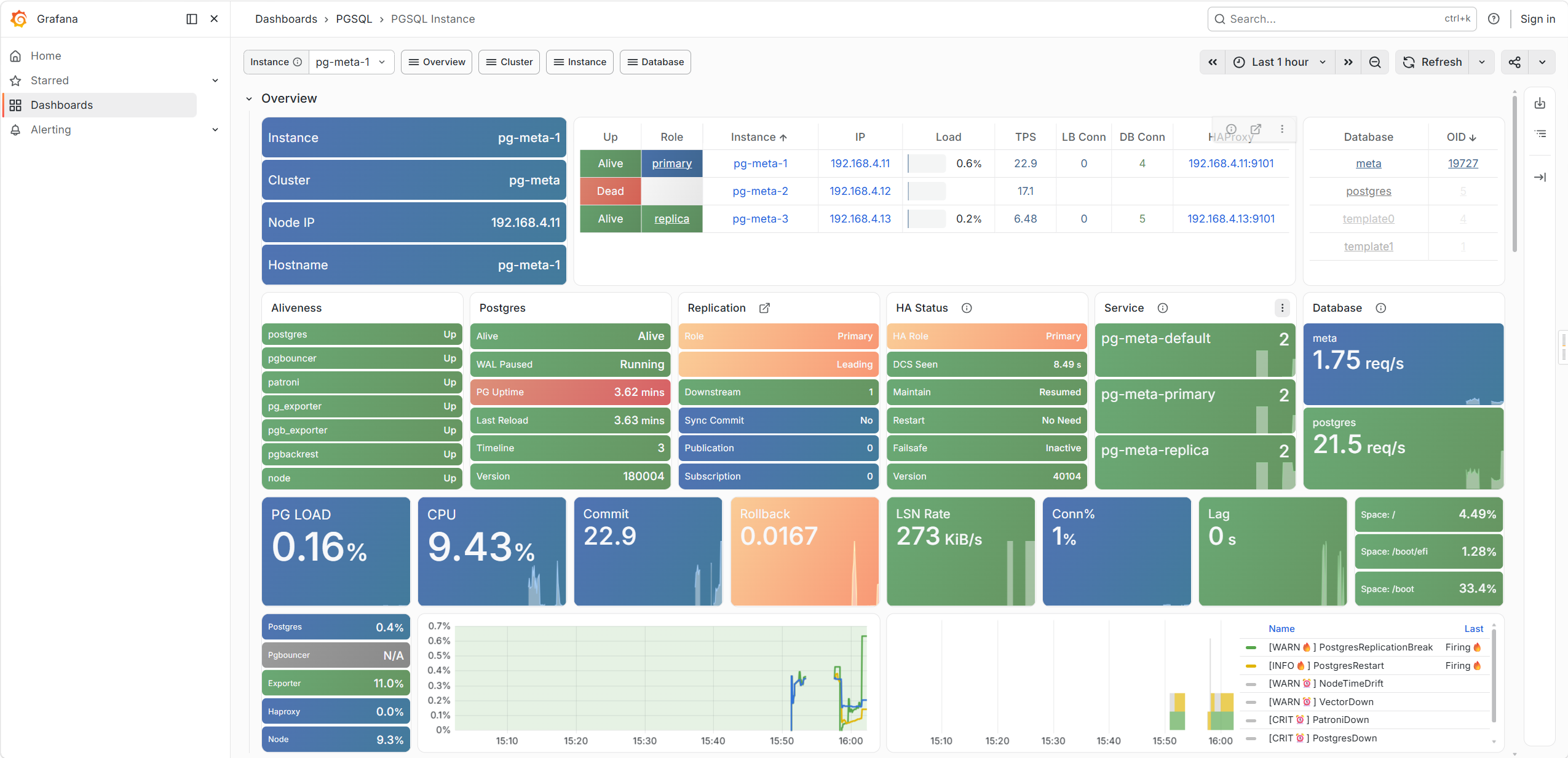
Task: Open the template0 database link
Action: pyautogui.click(x=1368, y=219)
